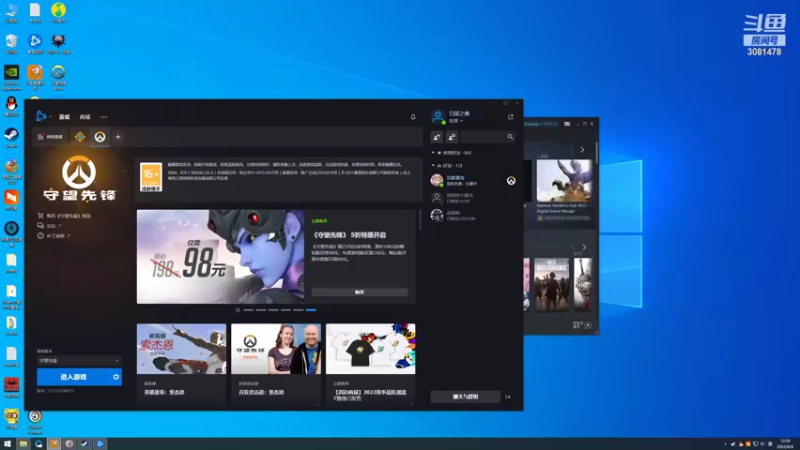
Task: Click the 16+ age rating badge
Action: tap(151, 177)
